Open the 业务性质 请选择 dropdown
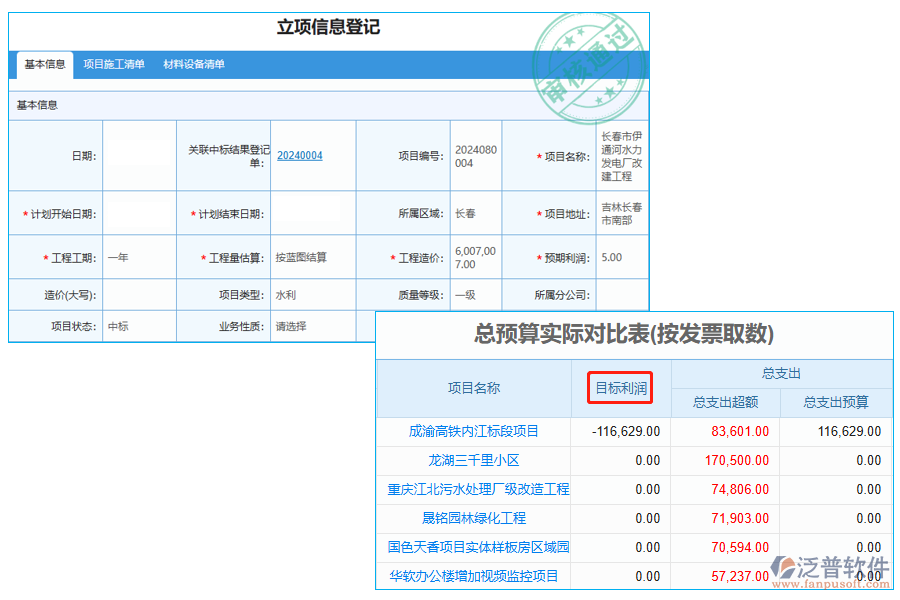Viewport: 900px width, 600px height. coord(312,326)
